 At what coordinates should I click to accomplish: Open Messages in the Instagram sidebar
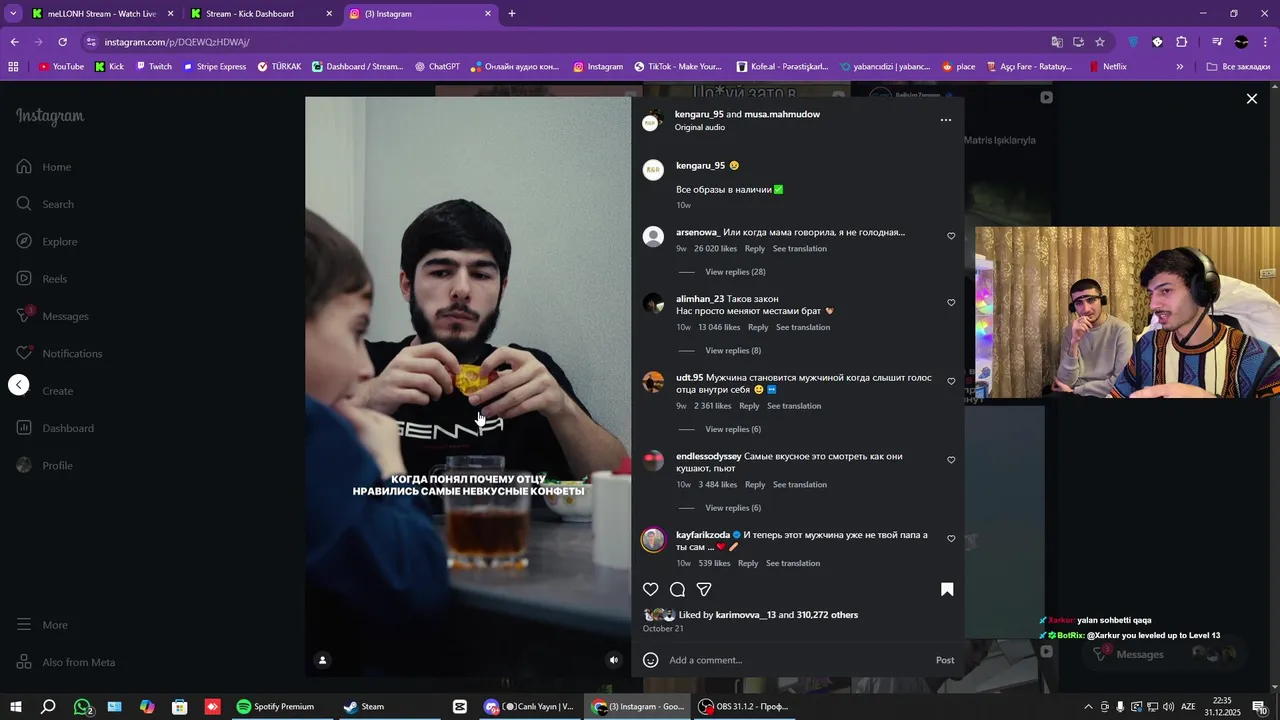[52, 316]
